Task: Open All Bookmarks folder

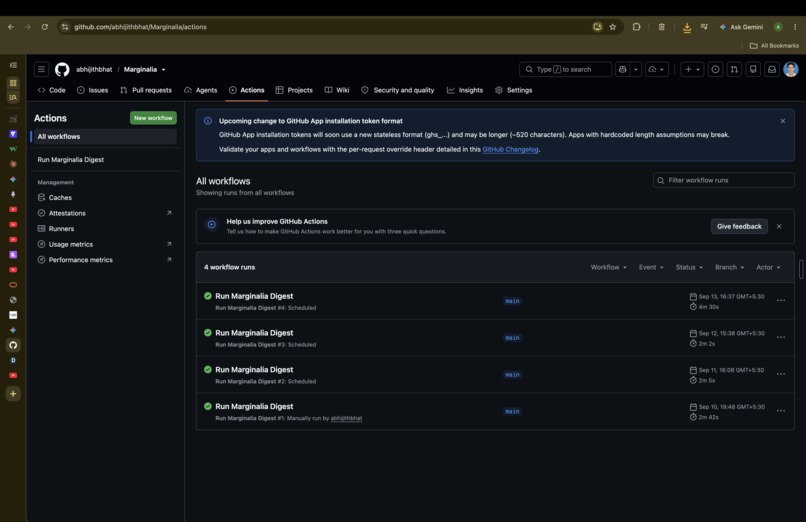Action: [774, 46]
